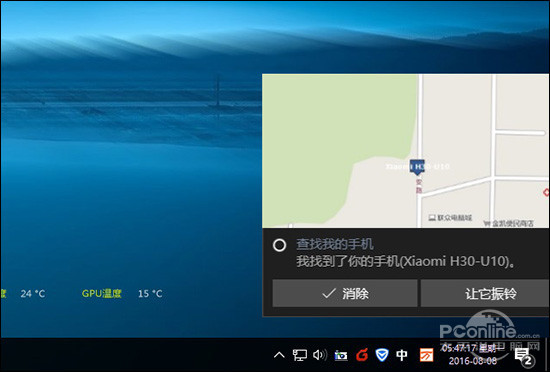Click the camera-style tray icon

coord(341,356)
